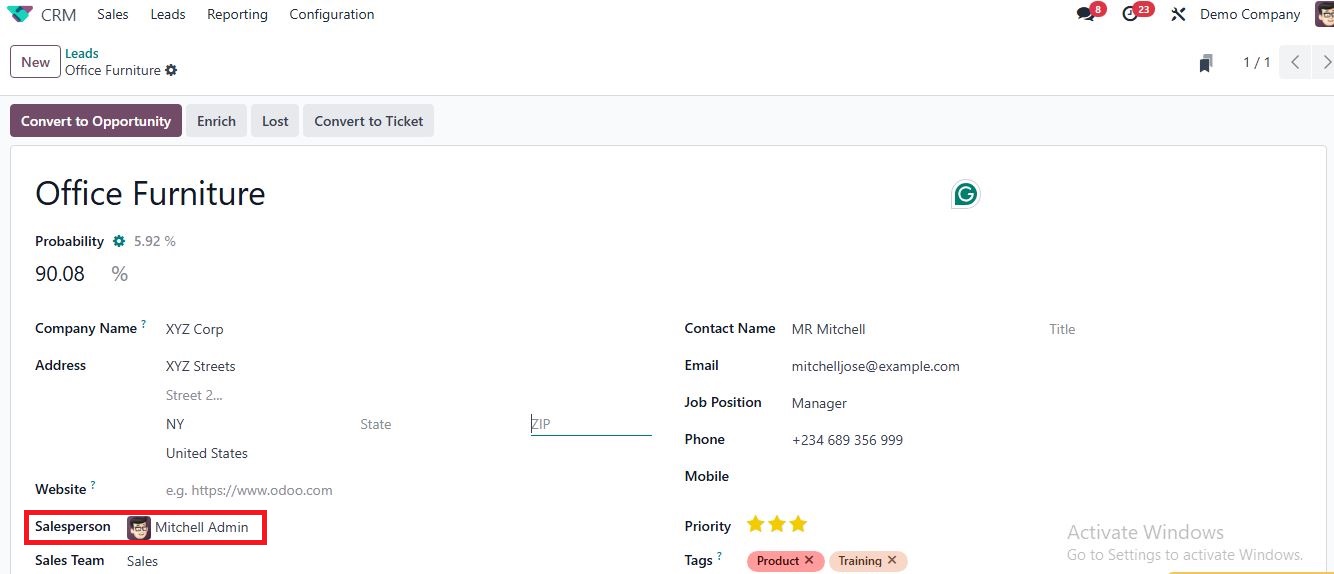
Task: Click Convert to Opportunity button
Action: (96, 121)
